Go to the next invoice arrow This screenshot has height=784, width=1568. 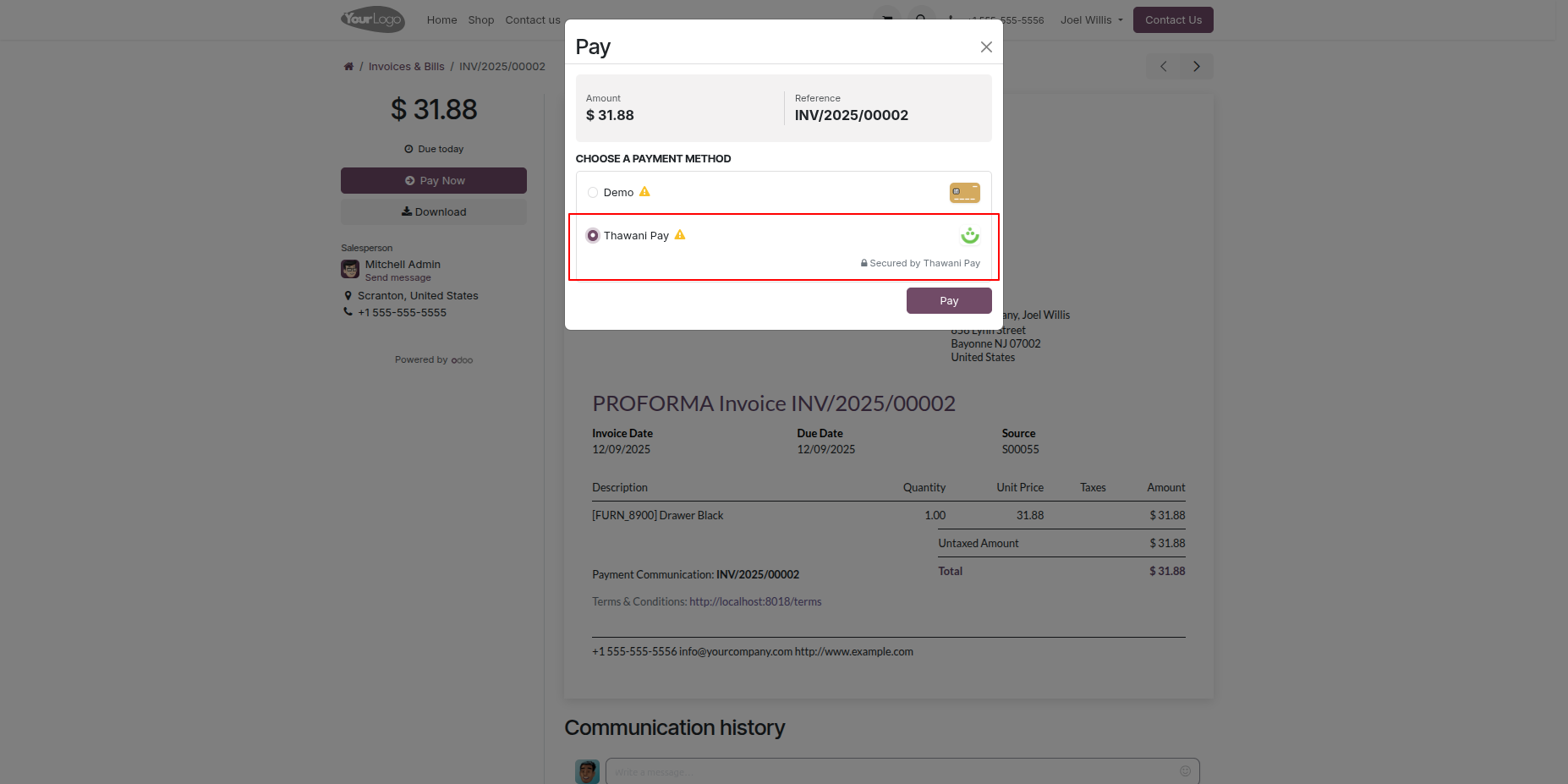(x=1196, y=67)
